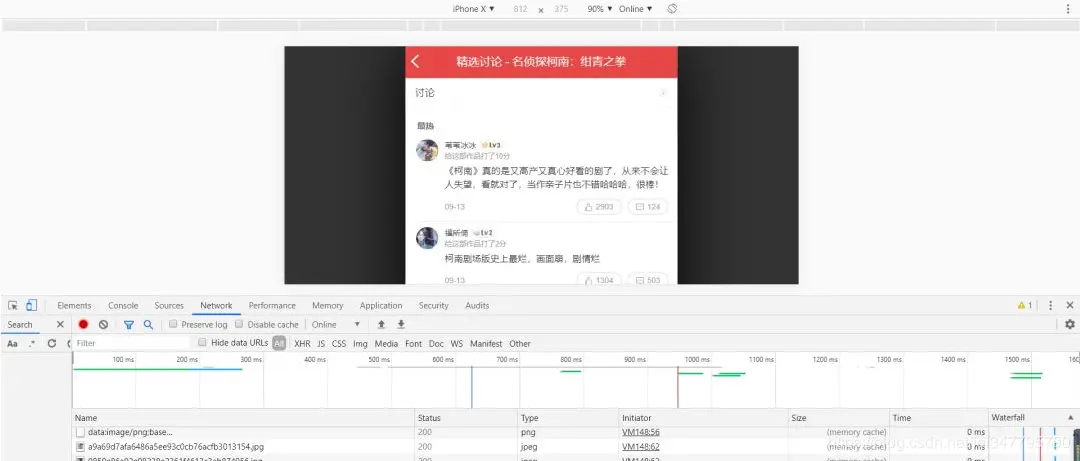Import HAR file upload arrow
The image size is (1080, 461).
click(x=381, y=325)
